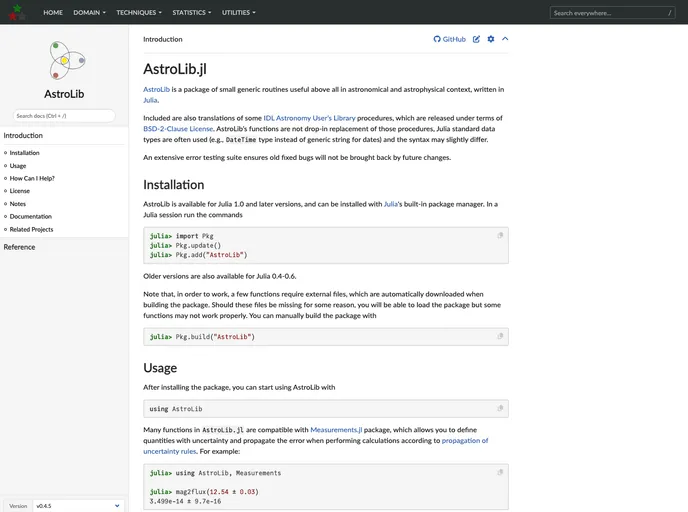The width and height of the screenshot is (688, 512).
Task: Copy the mag2flux example code block
Action: pos(500,472)
